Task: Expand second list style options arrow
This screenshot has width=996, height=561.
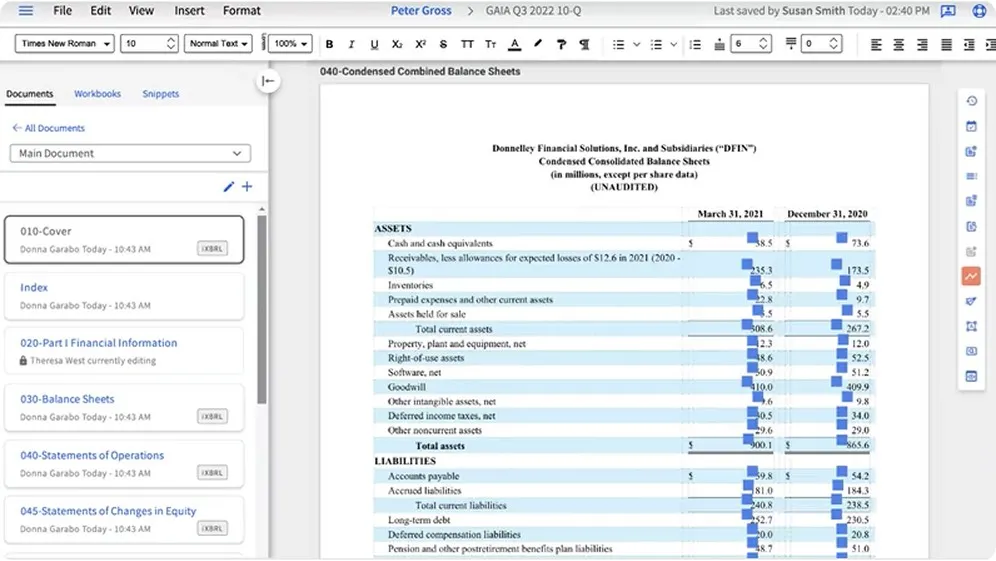Action: point(673,44)
